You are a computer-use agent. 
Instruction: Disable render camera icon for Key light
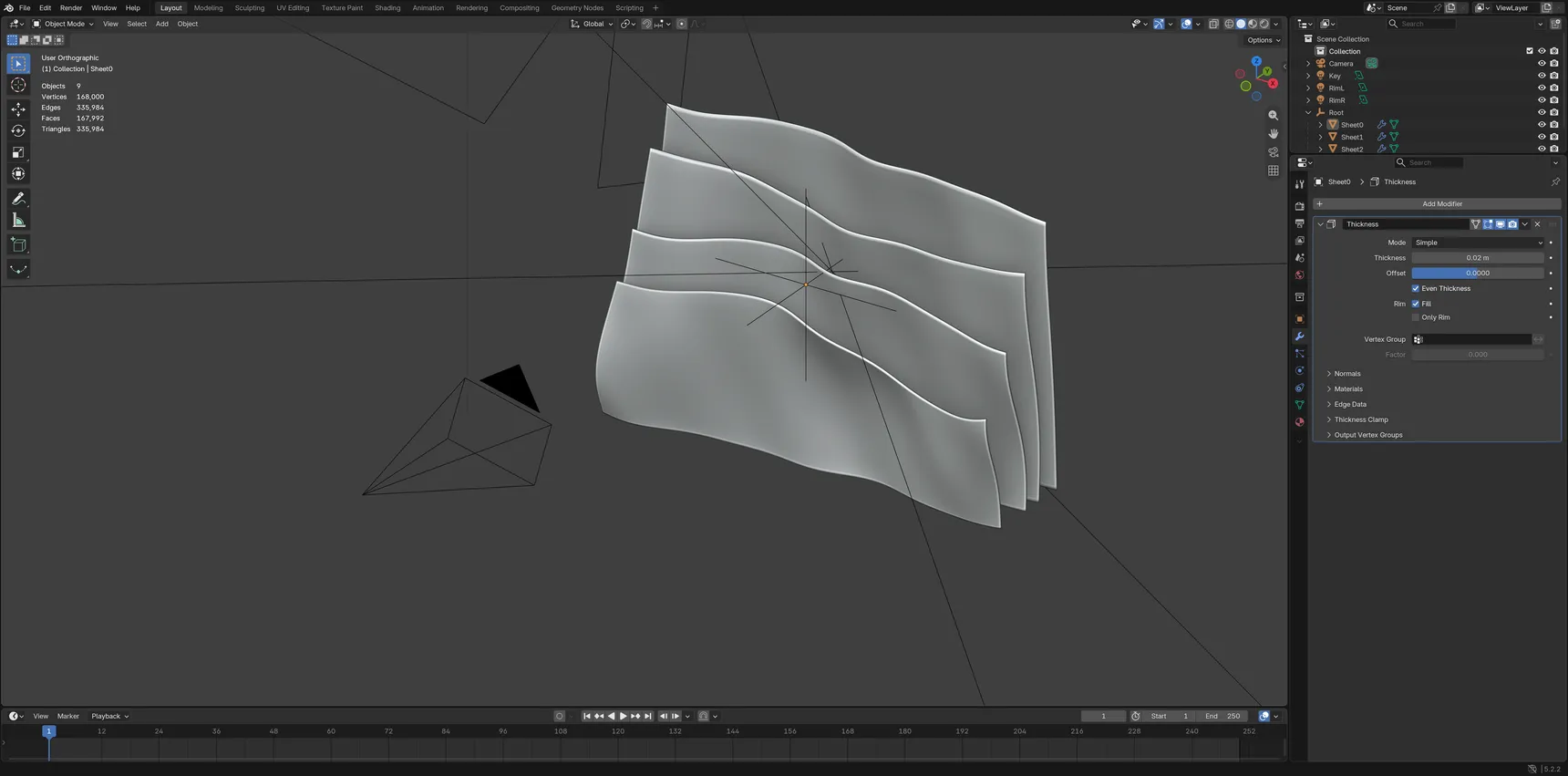pyautogui.click(x=1554, y=76)
